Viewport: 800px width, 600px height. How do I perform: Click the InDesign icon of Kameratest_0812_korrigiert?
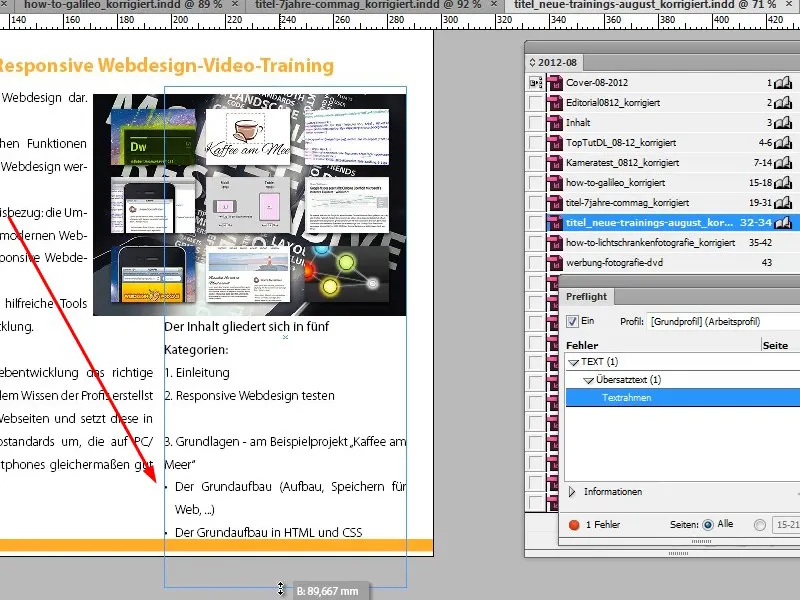555,163
